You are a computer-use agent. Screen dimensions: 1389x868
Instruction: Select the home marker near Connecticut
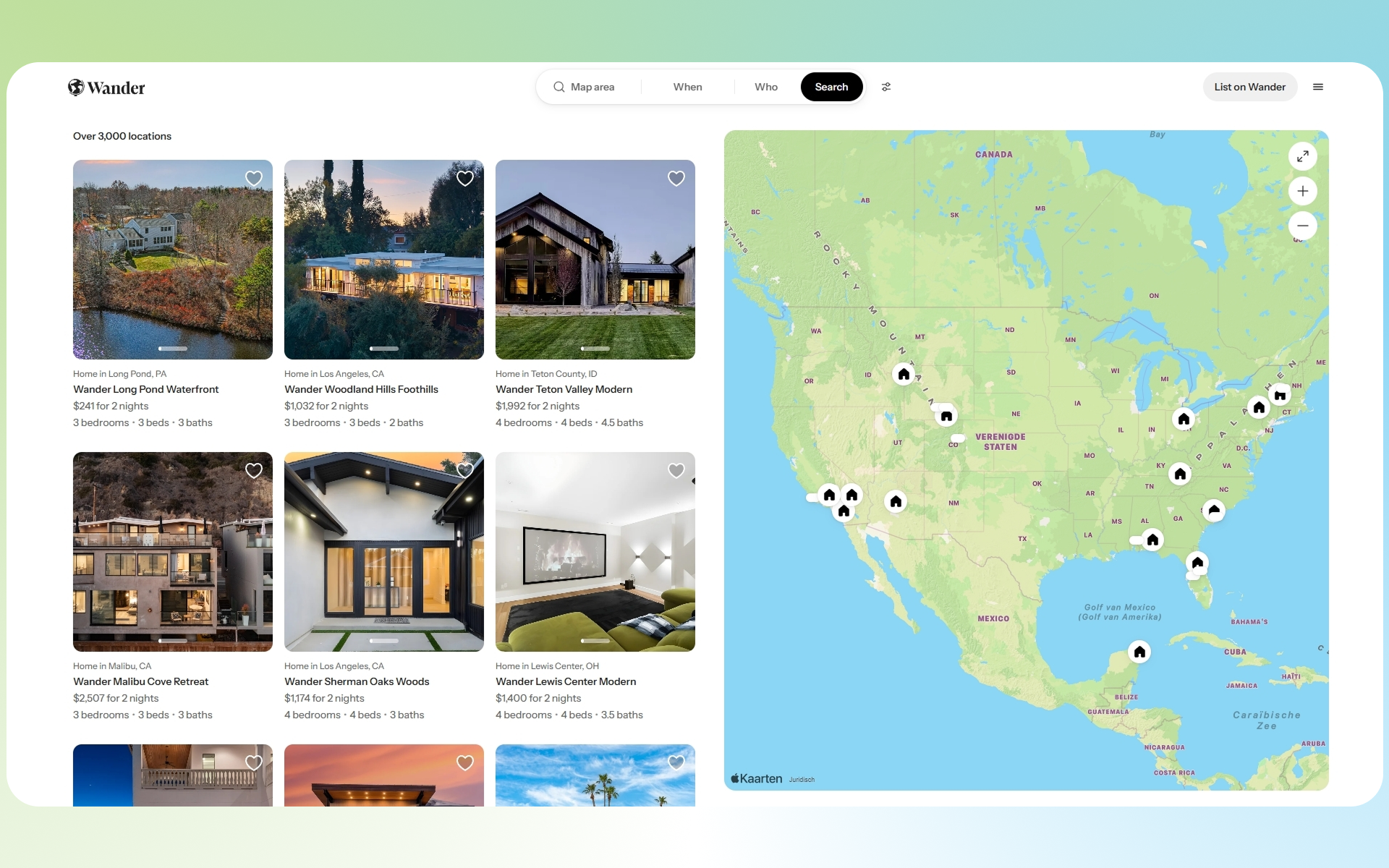coord(1280,395)
